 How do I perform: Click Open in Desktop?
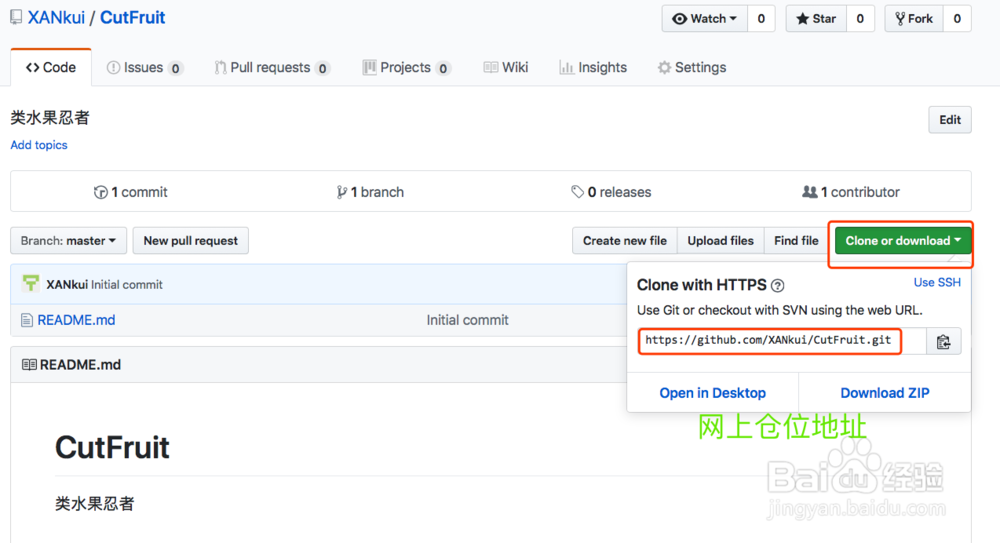tap(712, 392)
